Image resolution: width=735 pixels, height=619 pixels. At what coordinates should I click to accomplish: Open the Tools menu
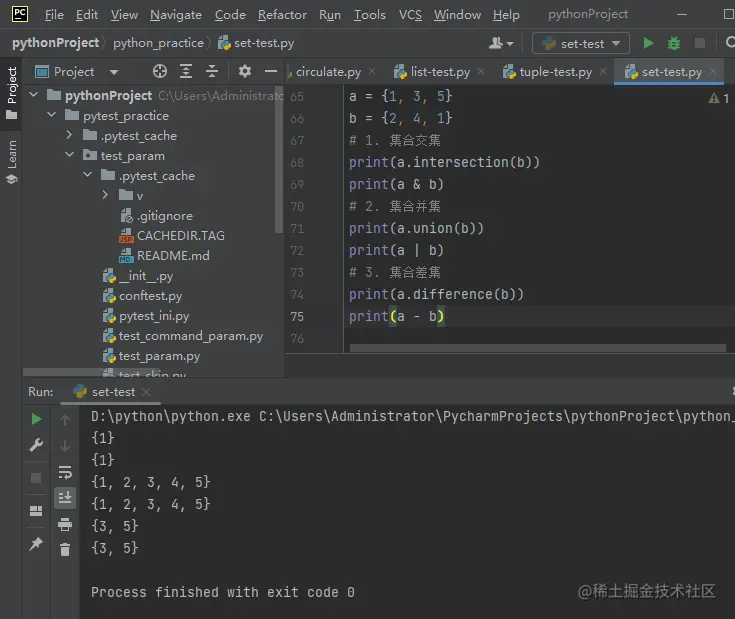(370, 15)
